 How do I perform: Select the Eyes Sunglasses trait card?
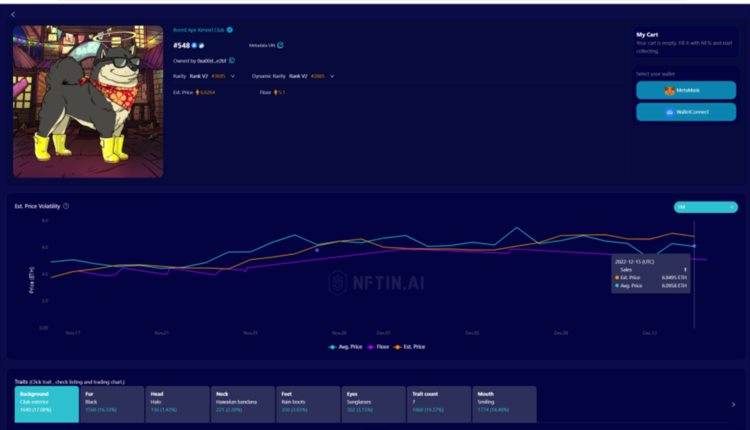374,404
